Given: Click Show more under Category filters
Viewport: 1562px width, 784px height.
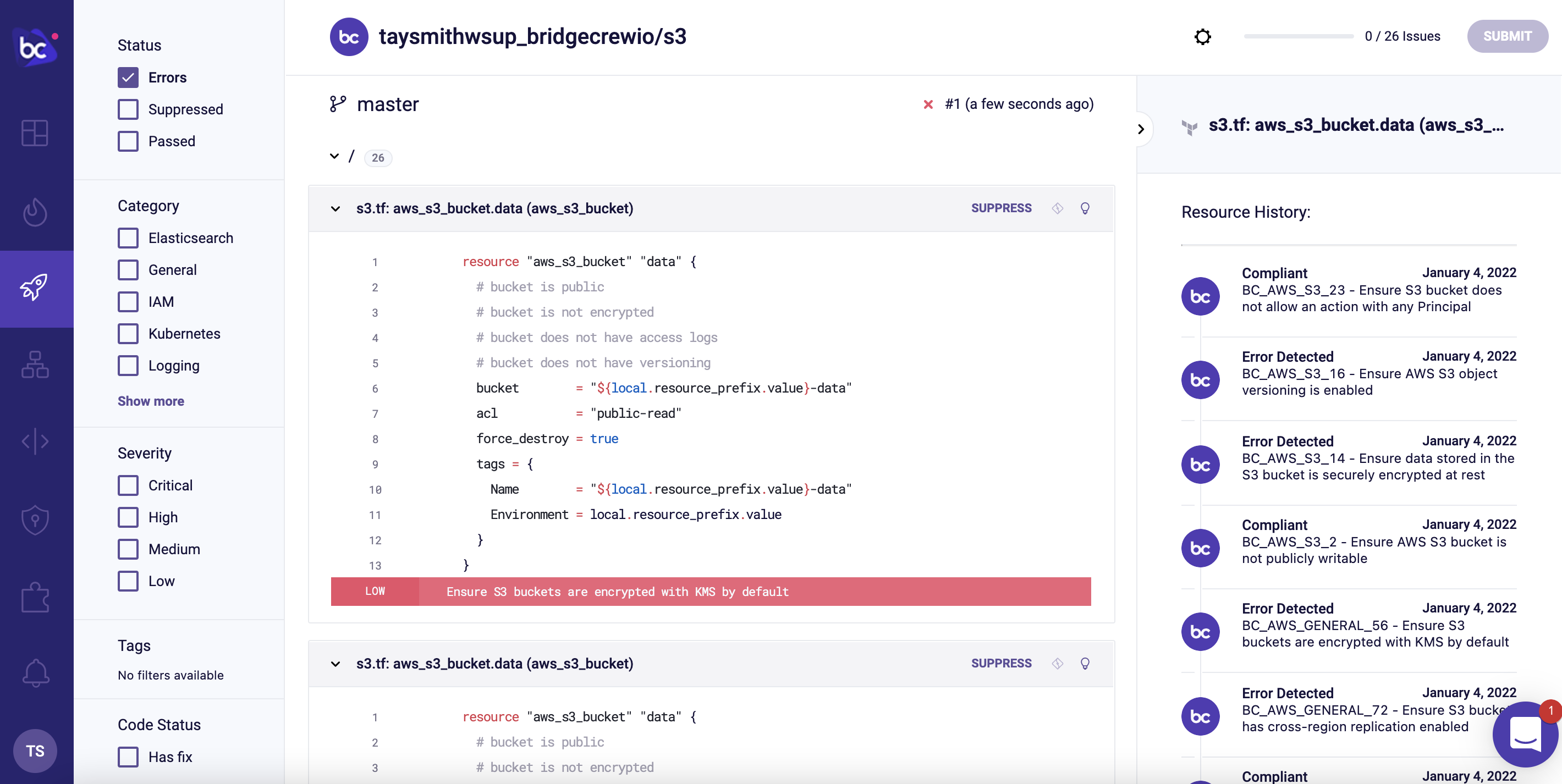Looking at the screenshot, I should coord(151,401).
